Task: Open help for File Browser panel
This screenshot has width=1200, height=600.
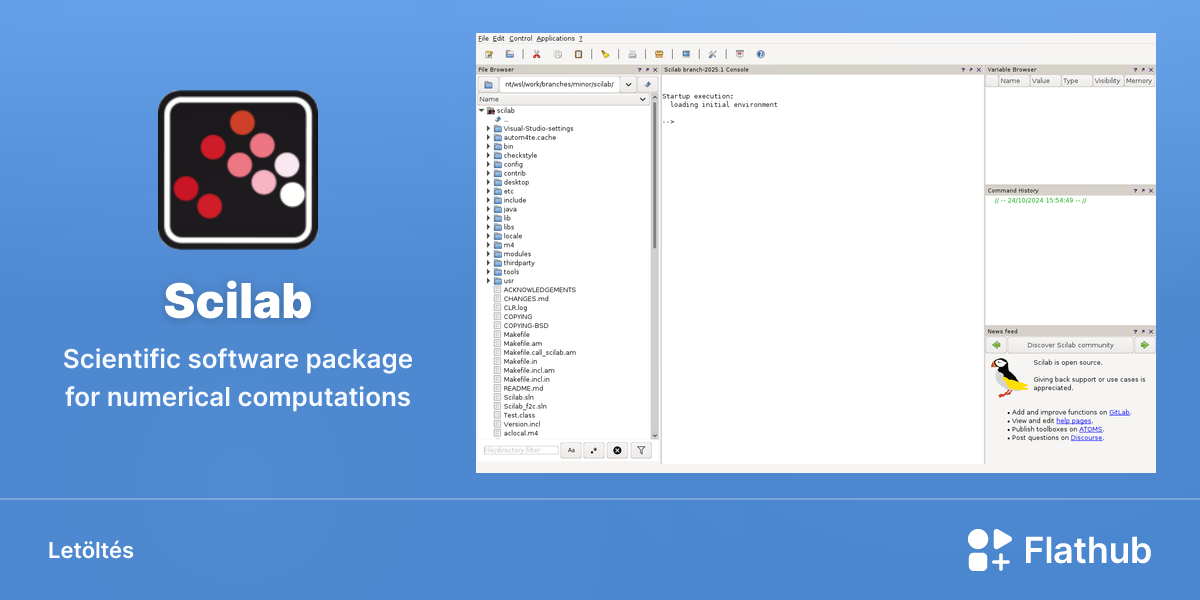Action: pyautogui.click(x=640, y=70)
